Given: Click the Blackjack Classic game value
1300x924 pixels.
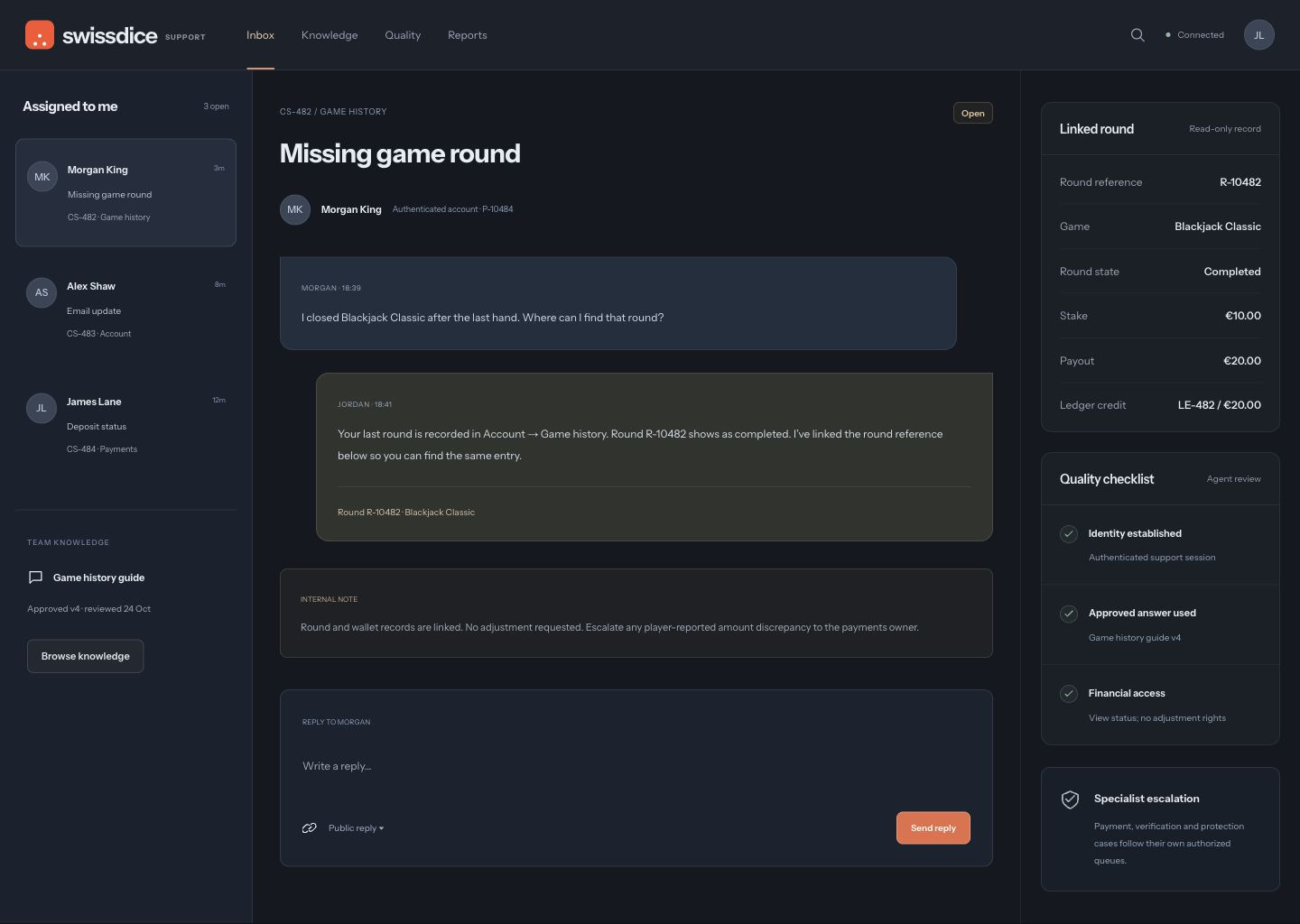Looking at the screenshot, I should tap(1218, 226).
